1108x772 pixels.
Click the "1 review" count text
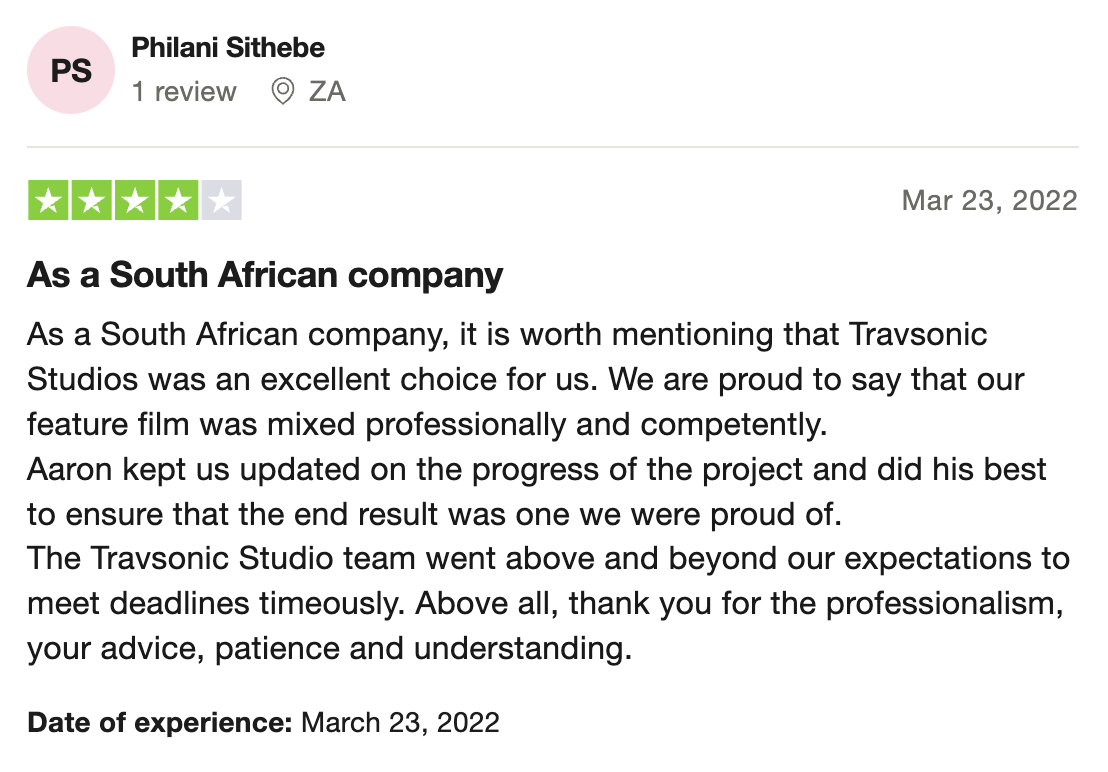[184, 92]
